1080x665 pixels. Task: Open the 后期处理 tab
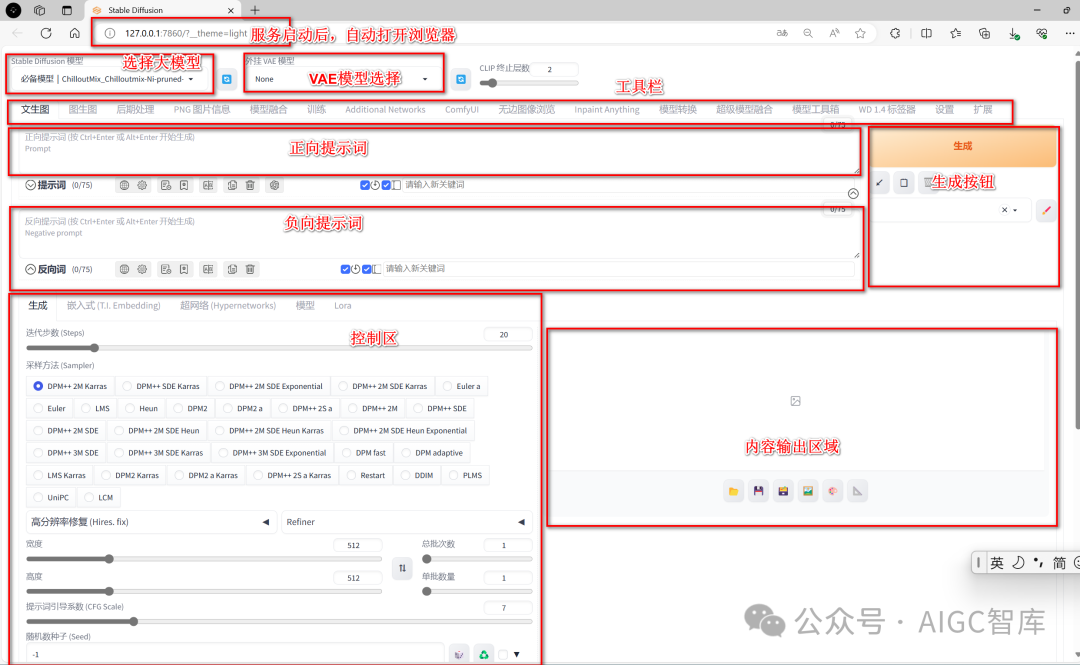pos(135,110)
